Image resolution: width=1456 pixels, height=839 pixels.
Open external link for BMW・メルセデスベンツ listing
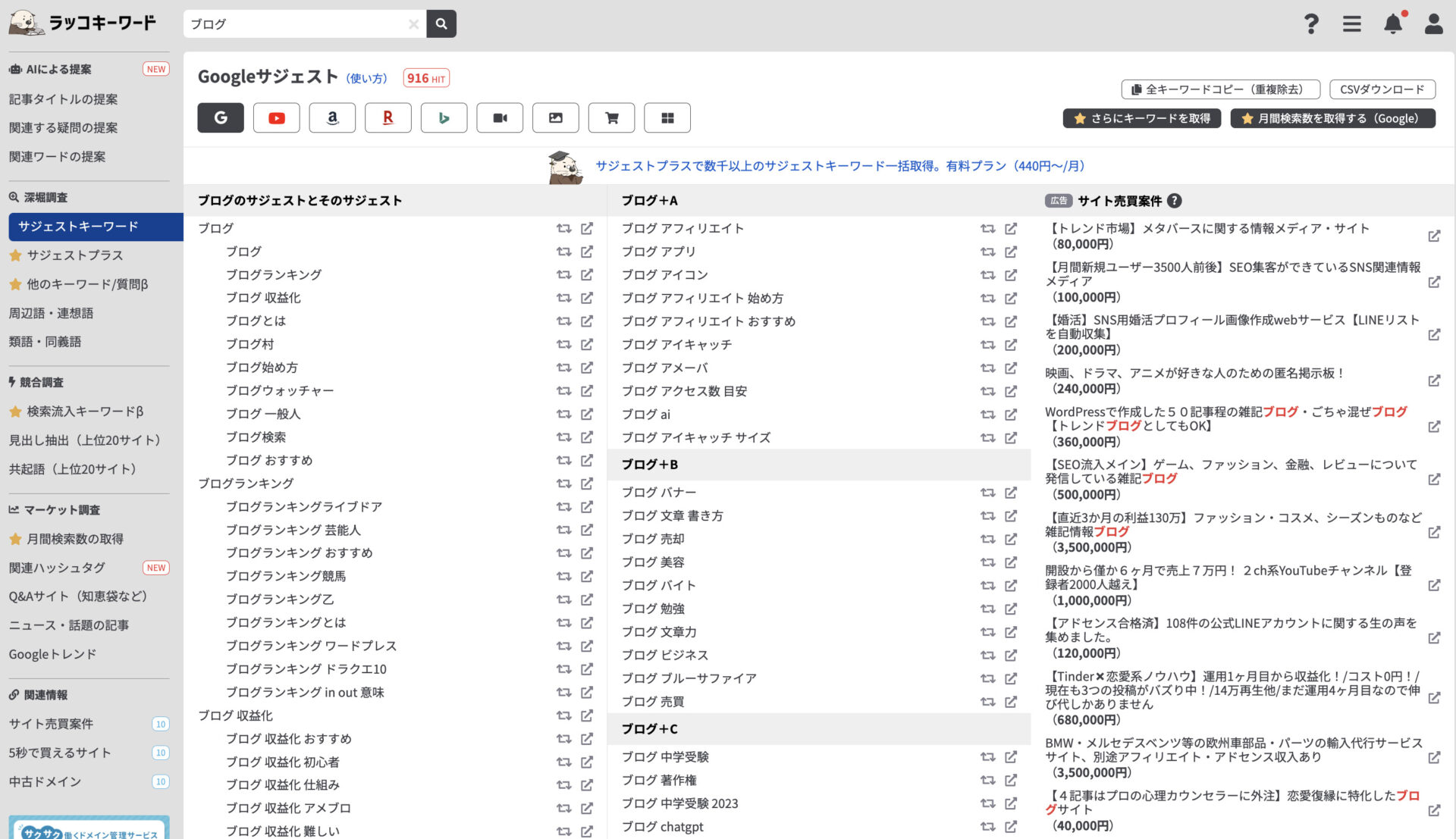1434,758
